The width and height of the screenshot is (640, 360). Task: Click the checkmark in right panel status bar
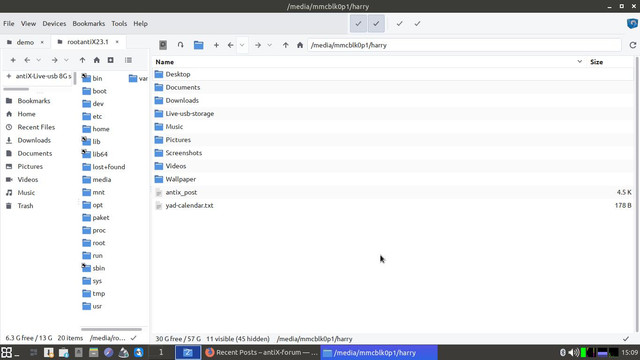point(626,339)
